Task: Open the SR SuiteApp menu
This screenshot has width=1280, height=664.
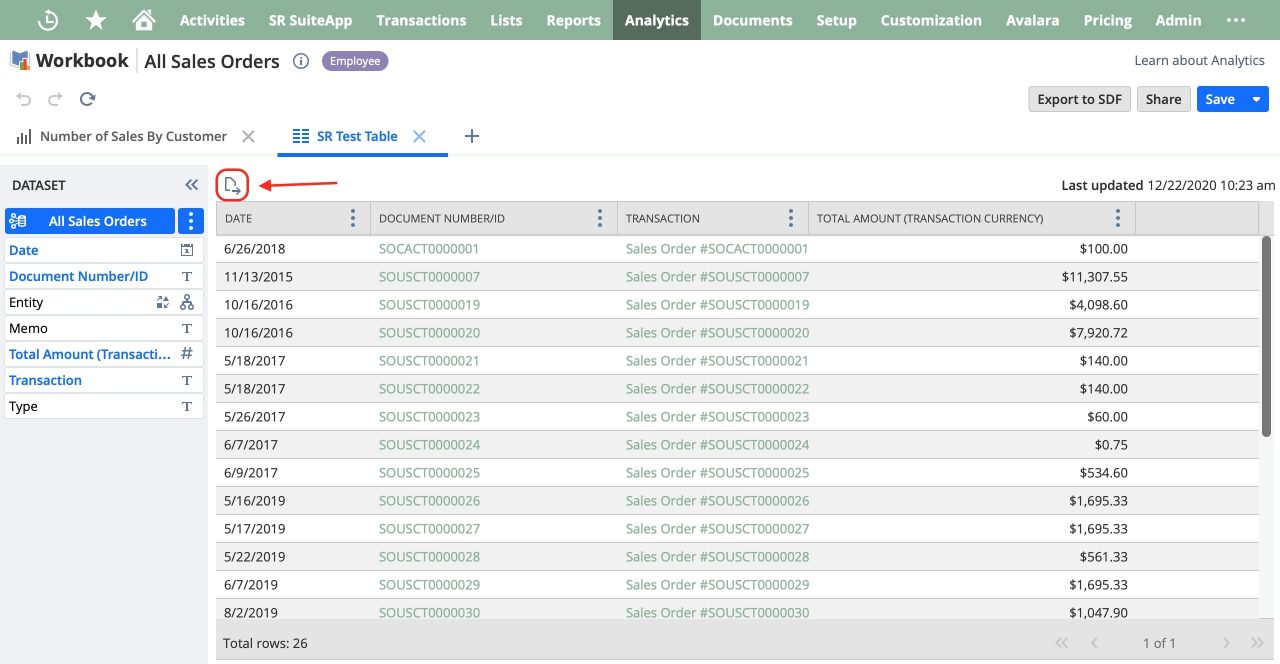Action: pos(310,20)
